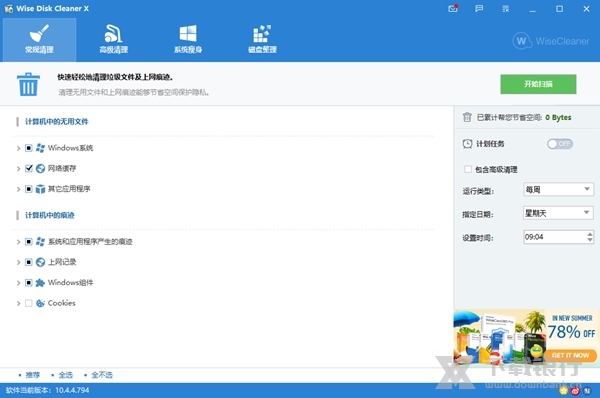Open the feedback chat icon
The width and height of the screenshot is (600, 398).
pyautogui.click(x=479, y=8)
